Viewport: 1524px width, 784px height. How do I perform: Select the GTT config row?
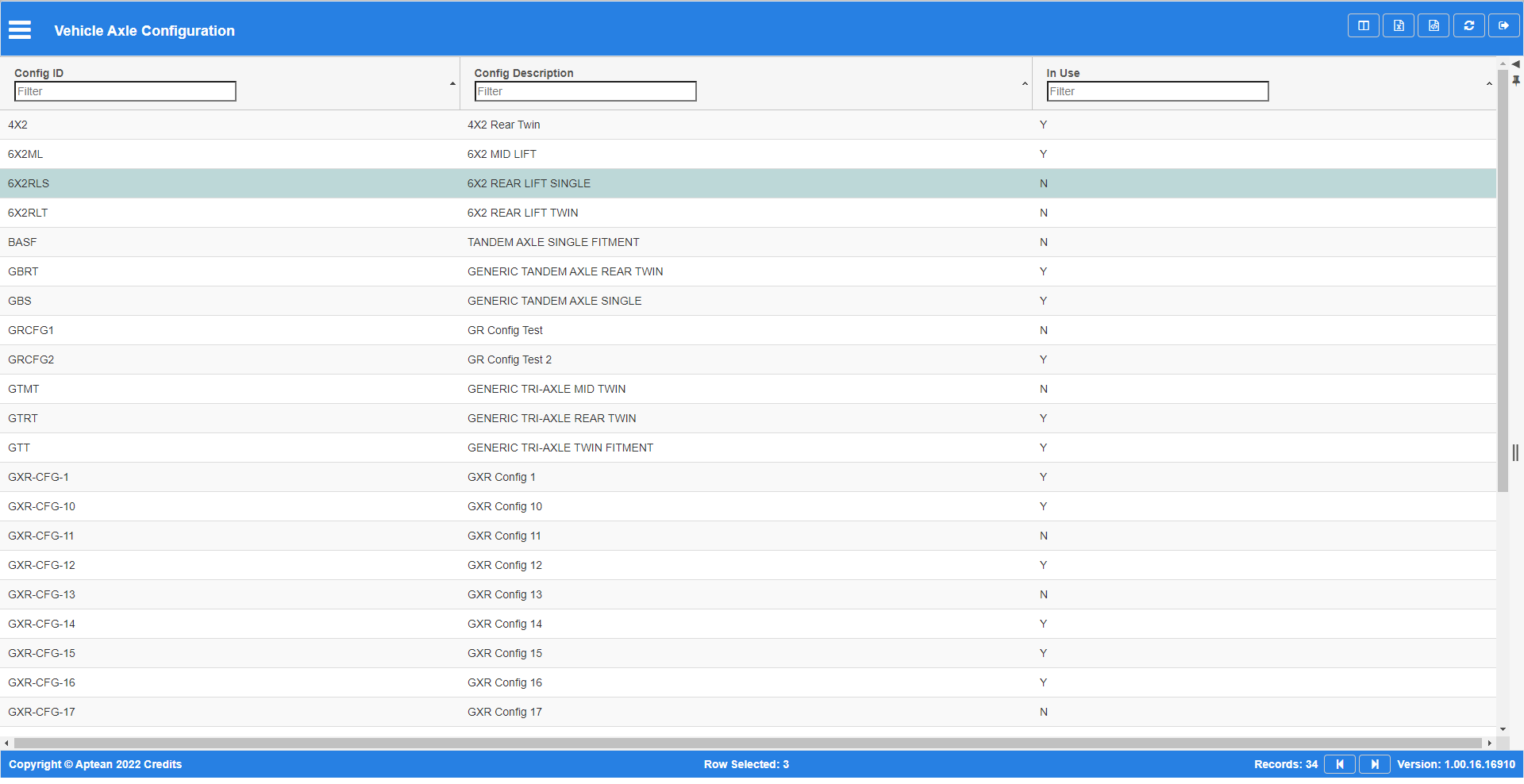click(x=748, y=448)
